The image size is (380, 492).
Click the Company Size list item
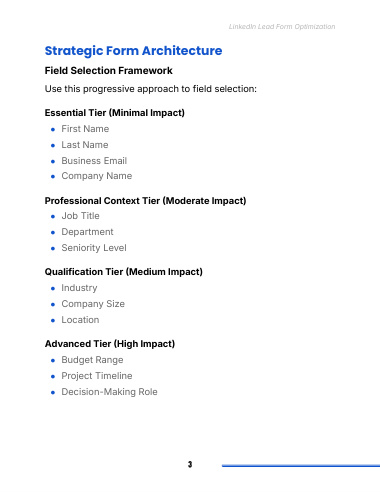93,304
